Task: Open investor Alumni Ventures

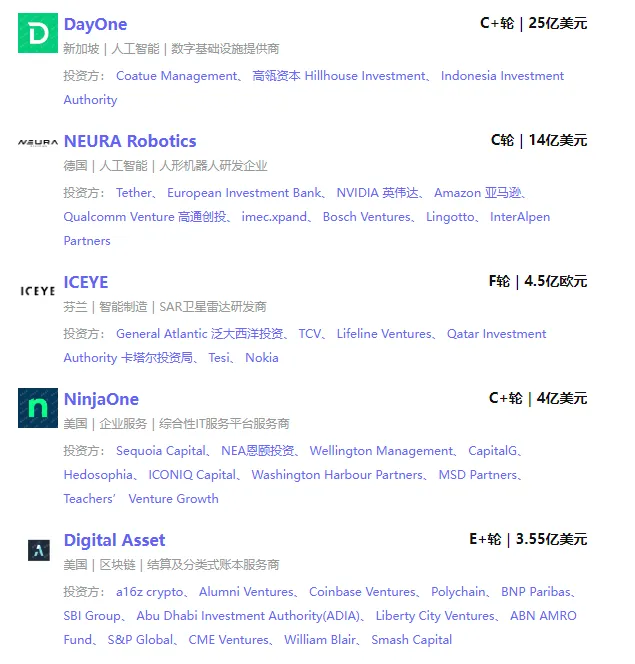Action: [246, 592]
